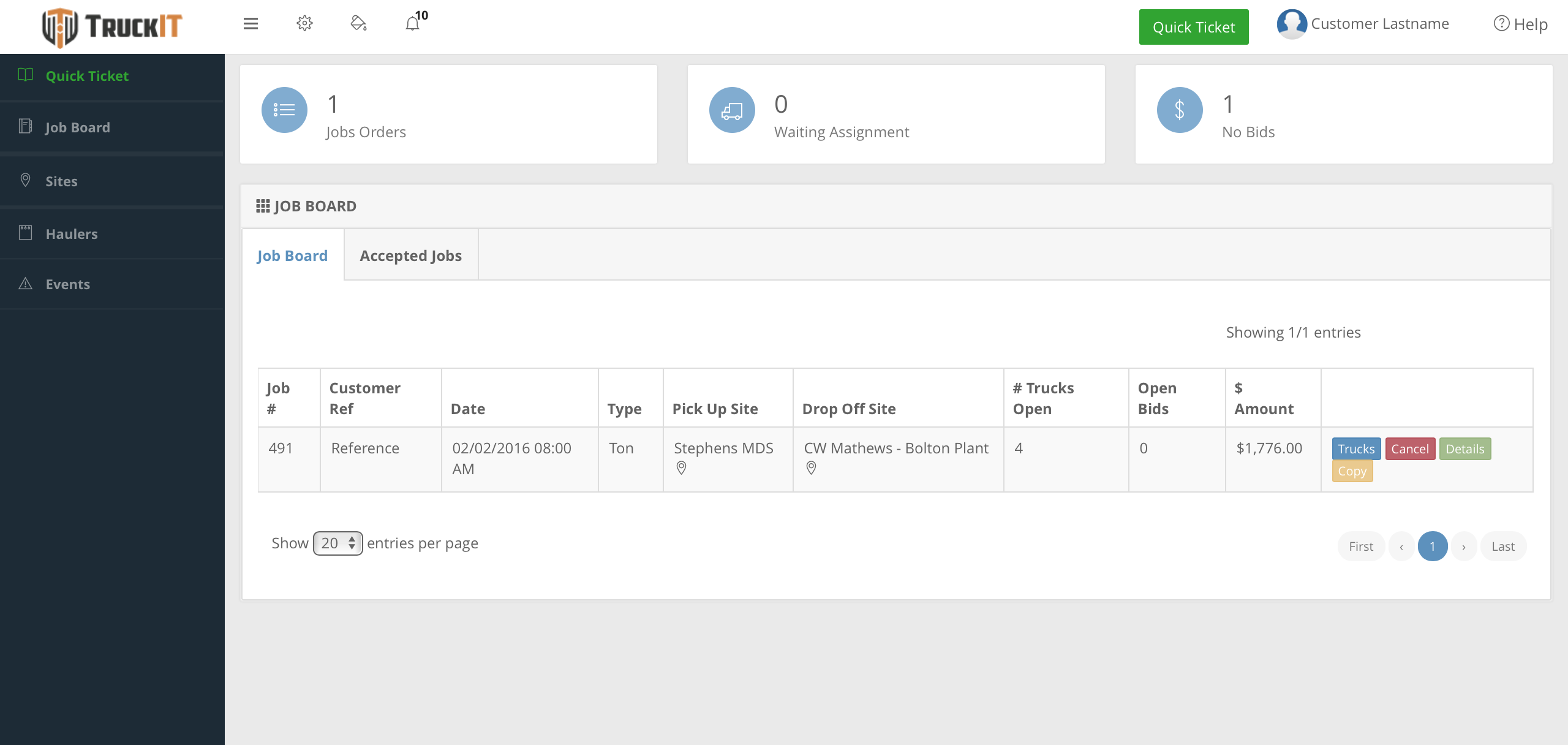This screenshot has height=745, width=1568.
Task: Open entries per page dropdown
Action: [x=337, y=543]
